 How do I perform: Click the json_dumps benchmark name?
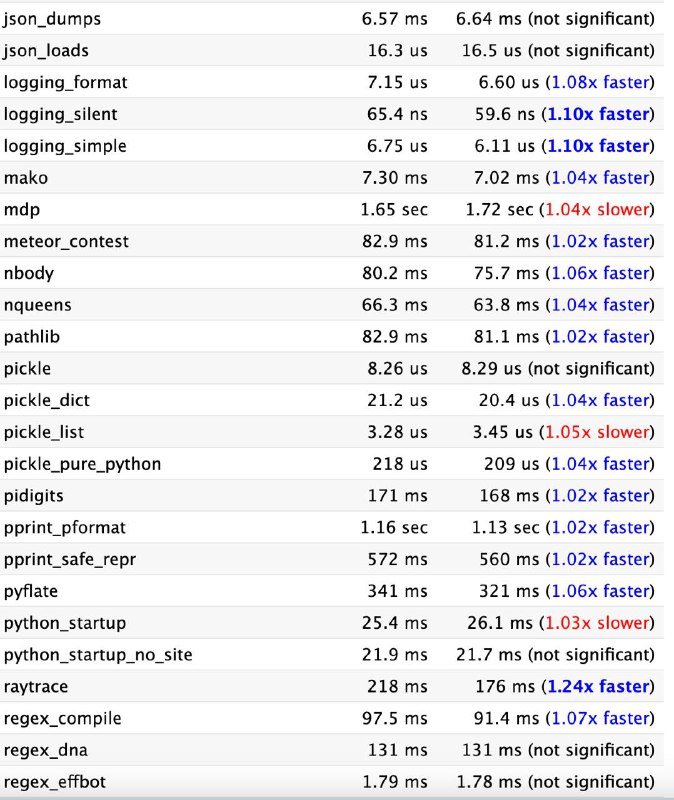point(52,19)
